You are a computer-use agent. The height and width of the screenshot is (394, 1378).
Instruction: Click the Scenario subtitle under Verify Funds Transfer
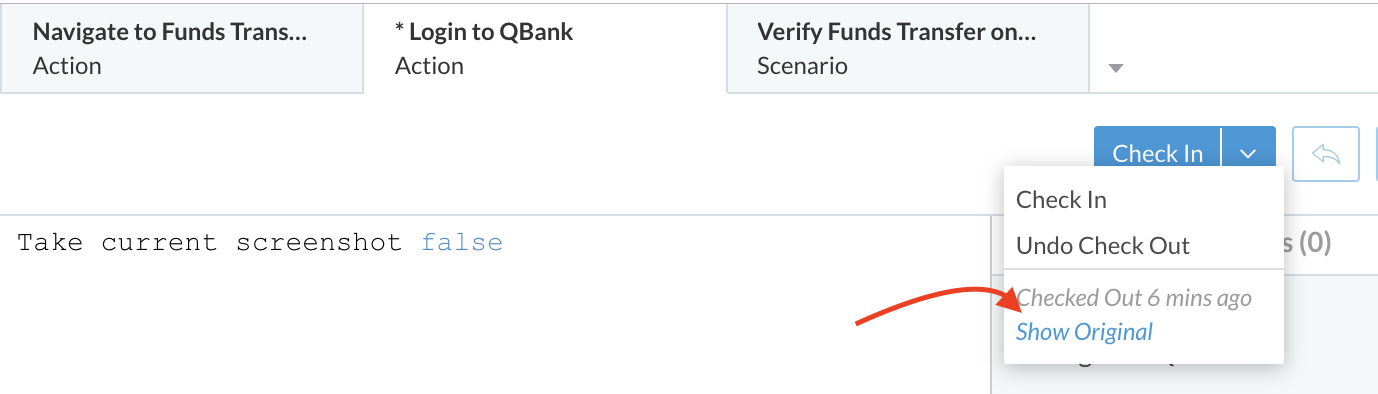[802, 66]
